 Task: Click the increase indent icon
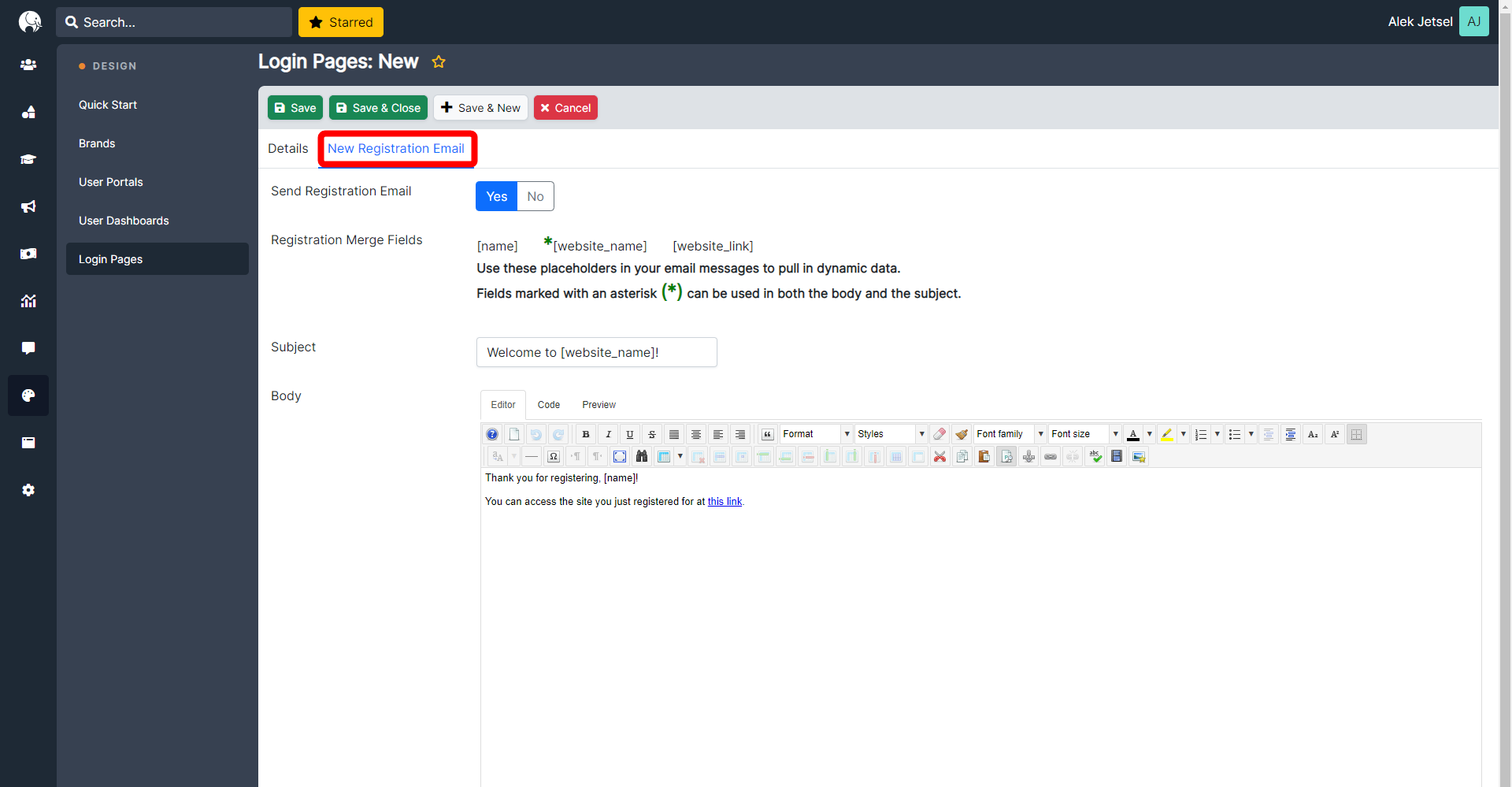(1291, 434)
